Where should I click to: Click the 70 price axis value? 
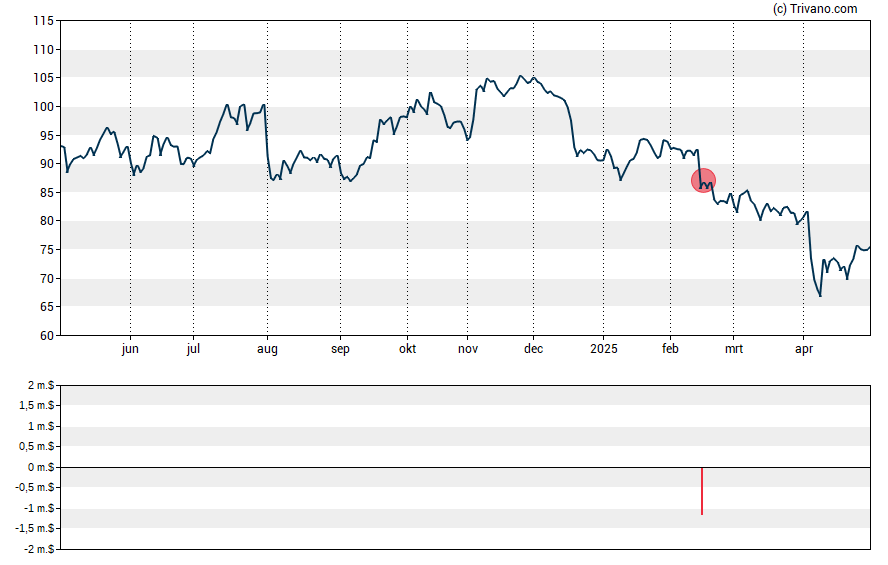(x=47, y=279)
